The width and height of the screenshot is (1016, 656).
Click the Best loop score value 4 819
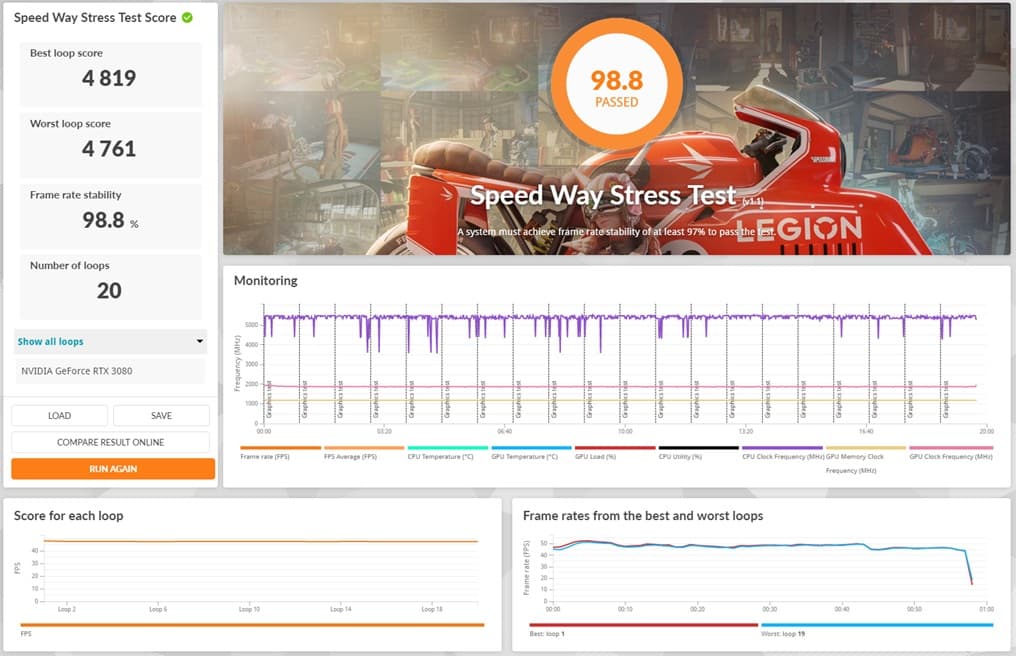coord(109,78)
